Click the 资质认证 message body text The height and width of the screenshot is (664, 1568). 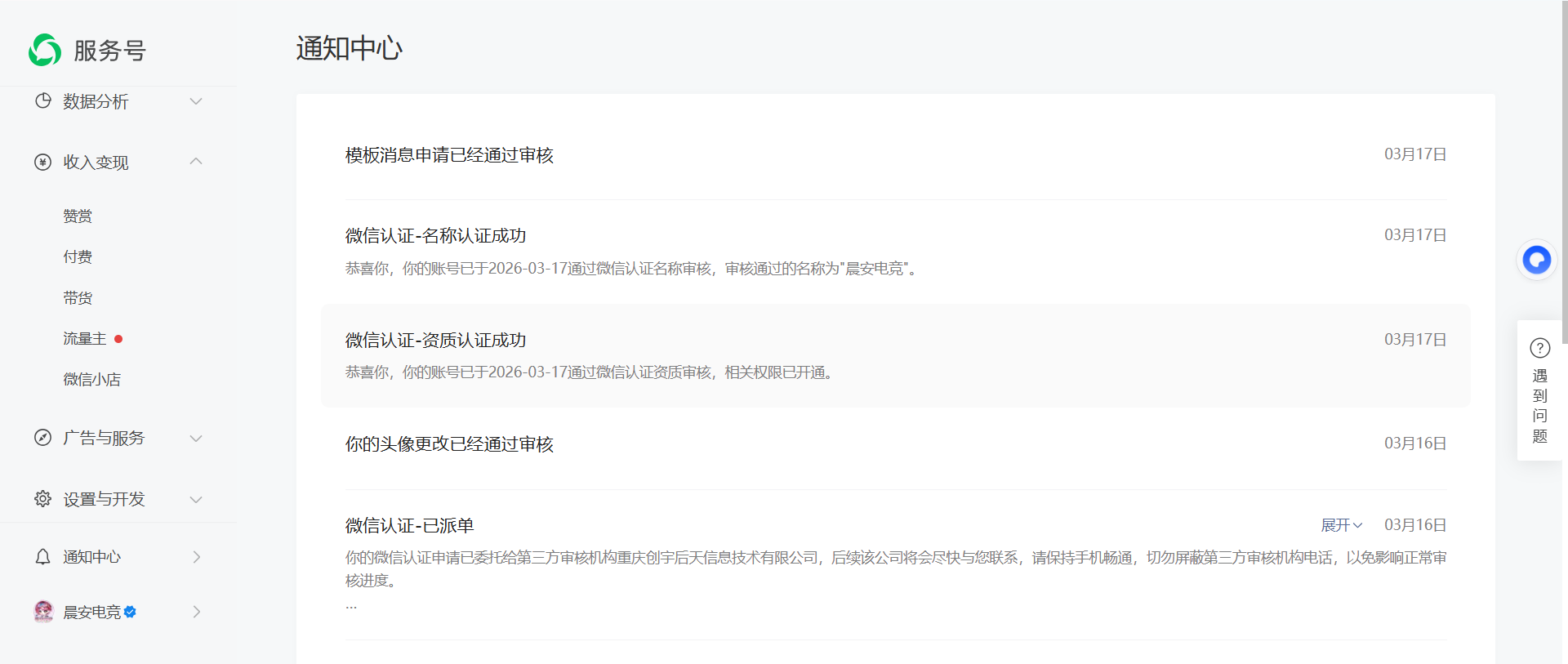[590, 372]
